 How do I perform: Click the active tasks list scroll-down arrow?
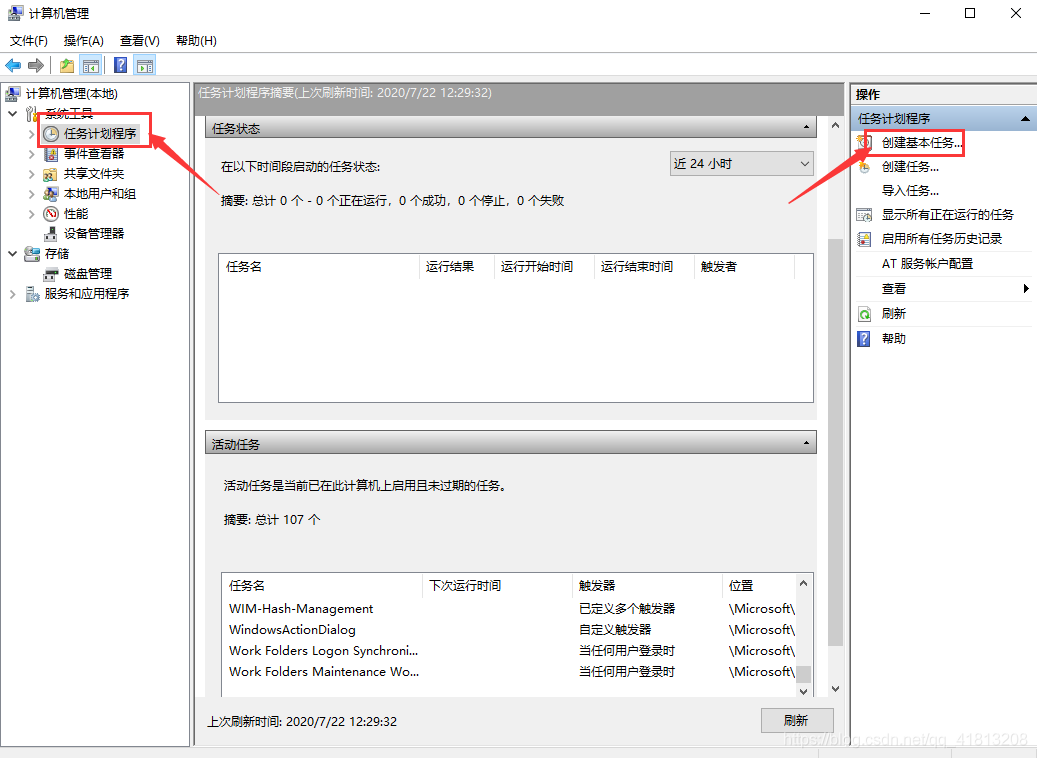(x=804, y=691)
